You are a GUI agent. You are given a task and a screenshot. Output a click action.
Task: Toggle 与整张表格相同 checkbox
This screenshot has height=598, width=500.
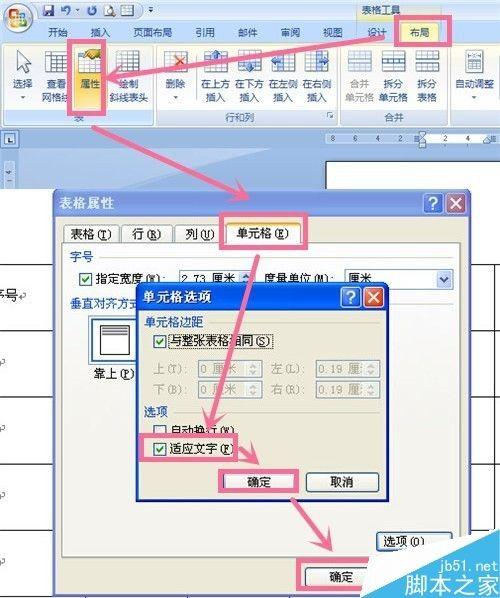(x=159, y=341)
